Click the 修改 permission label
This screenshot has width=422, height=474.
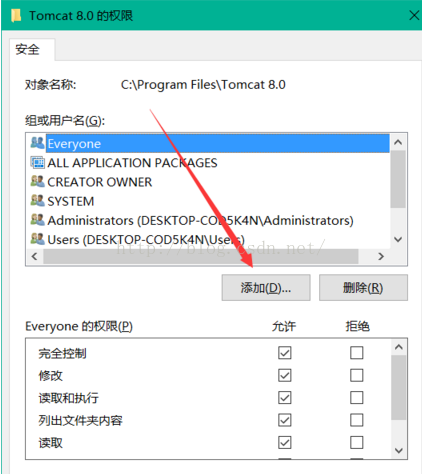click(x=50, y=376)
